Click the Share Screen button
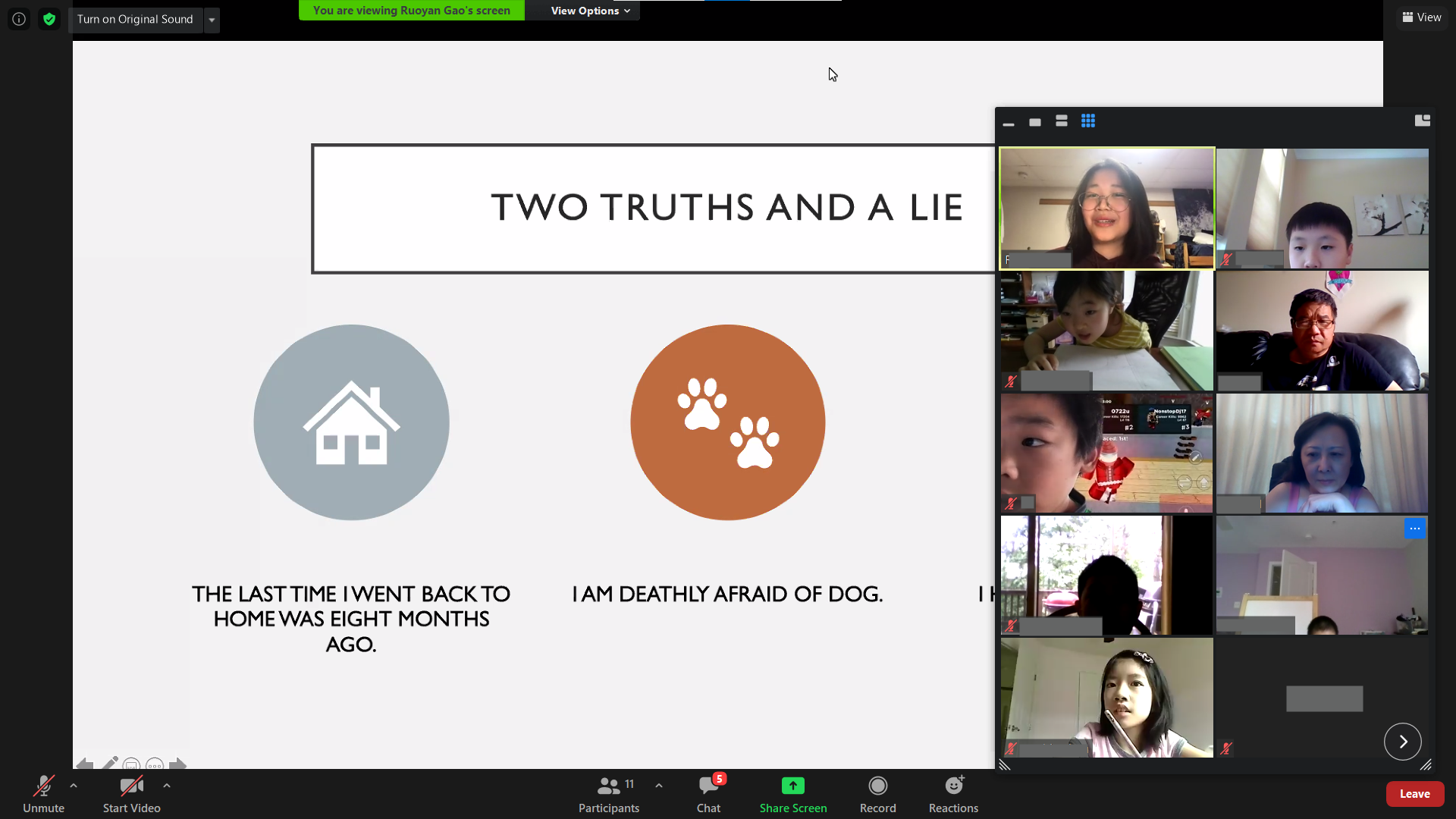The width and height of the screenshot is (1456, 819). (792, 793)
